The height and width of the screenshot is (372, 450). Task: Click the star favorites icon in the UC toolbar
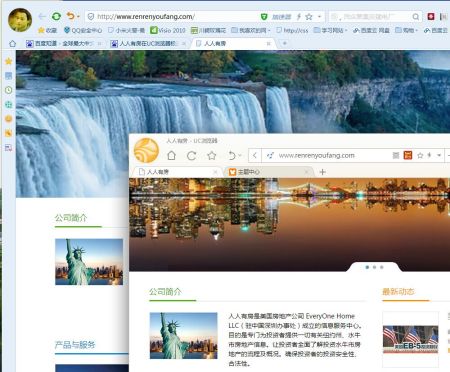[x=212, y=155]
